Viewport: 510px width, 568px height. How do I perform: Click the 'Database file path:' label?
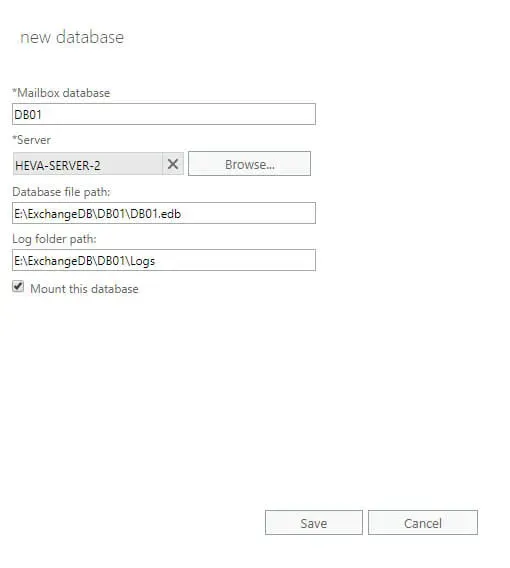pos(61,192)
